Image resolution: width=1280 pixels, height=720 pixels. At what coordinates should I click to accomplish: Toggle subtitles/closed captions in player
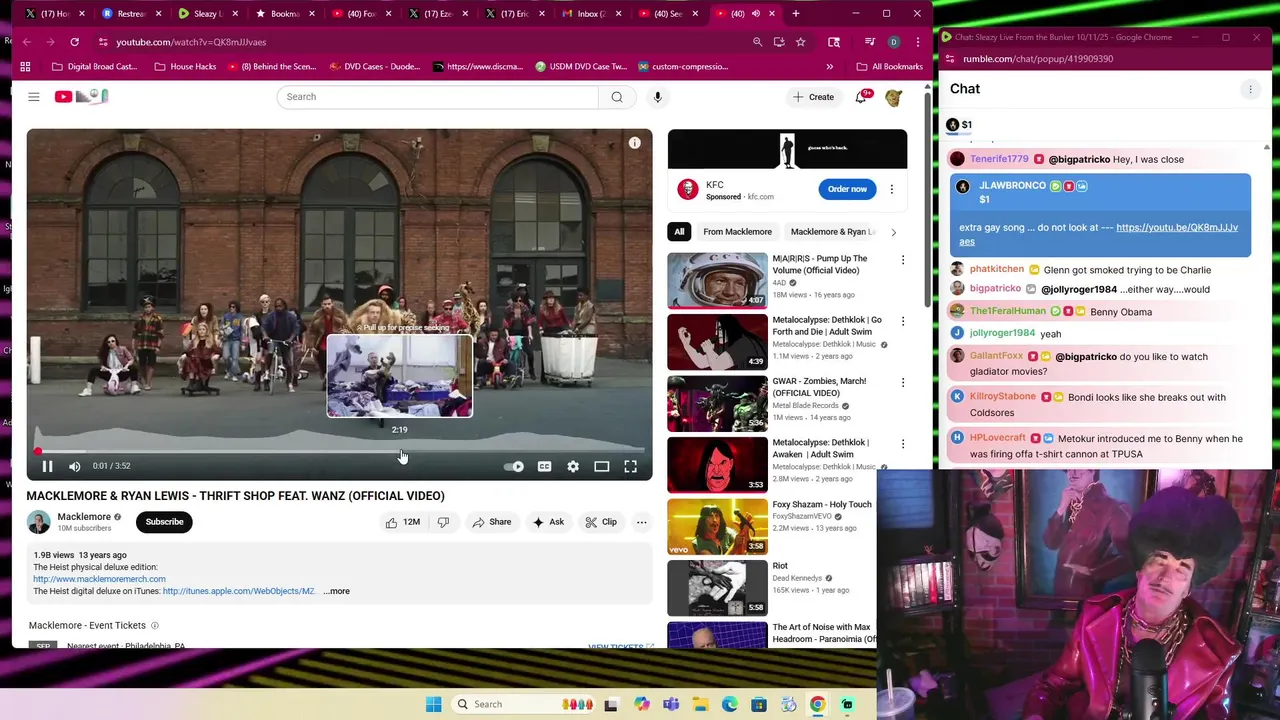[544, 466]
